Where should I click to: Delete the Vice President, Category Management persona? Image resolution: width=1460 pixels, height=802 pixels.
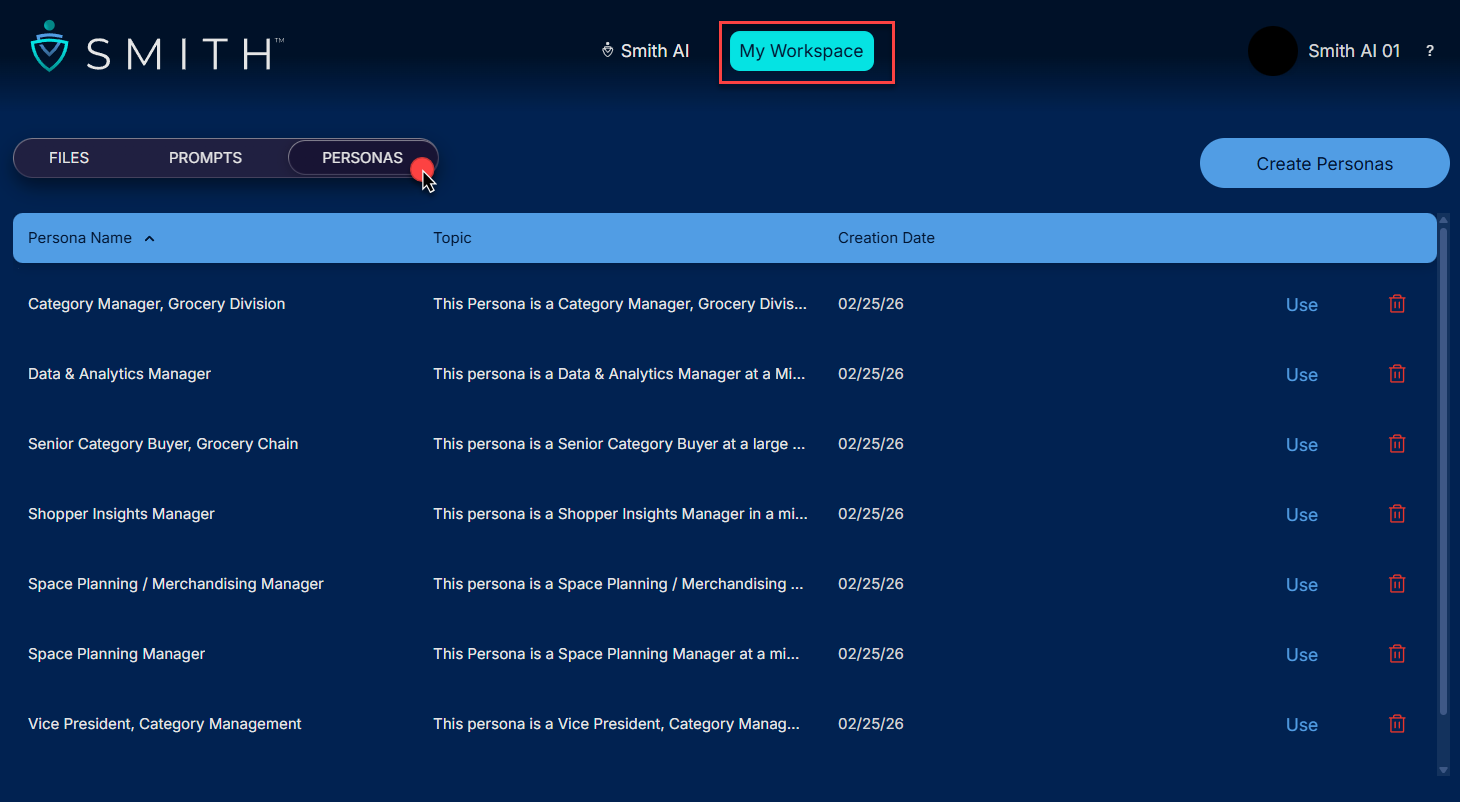click(x=1397, y=724)
